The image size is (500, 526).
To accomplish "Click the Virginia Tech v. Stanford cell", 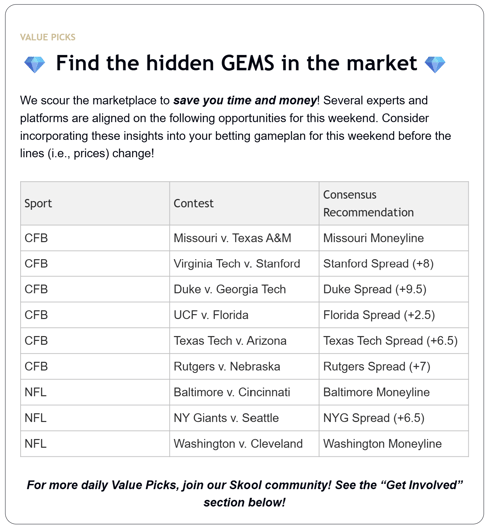I will pyautogui.click(x=244, y=264).
